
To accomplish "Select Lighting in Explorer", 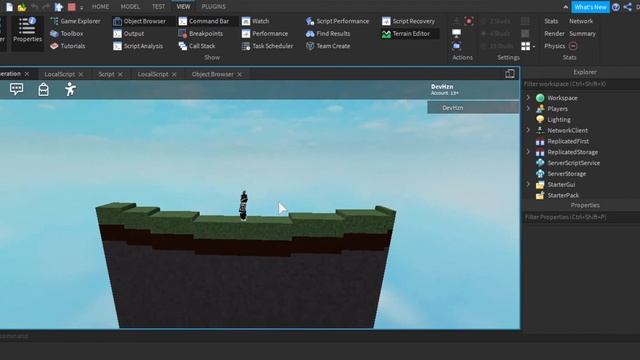I will click(559, 120).
